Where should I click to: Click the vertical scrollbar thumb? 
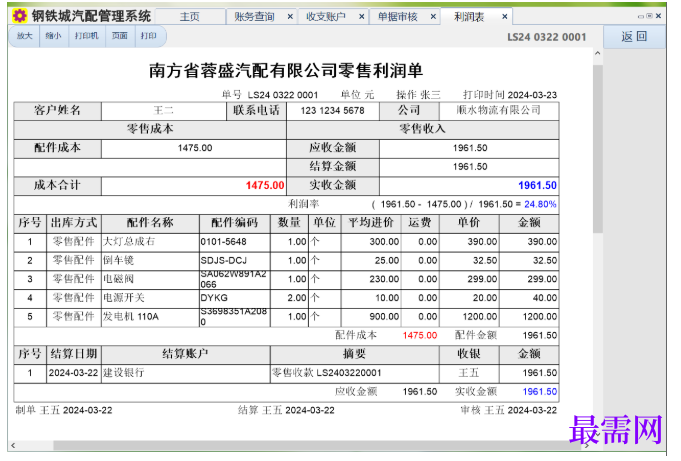click(x=598, y=149)
